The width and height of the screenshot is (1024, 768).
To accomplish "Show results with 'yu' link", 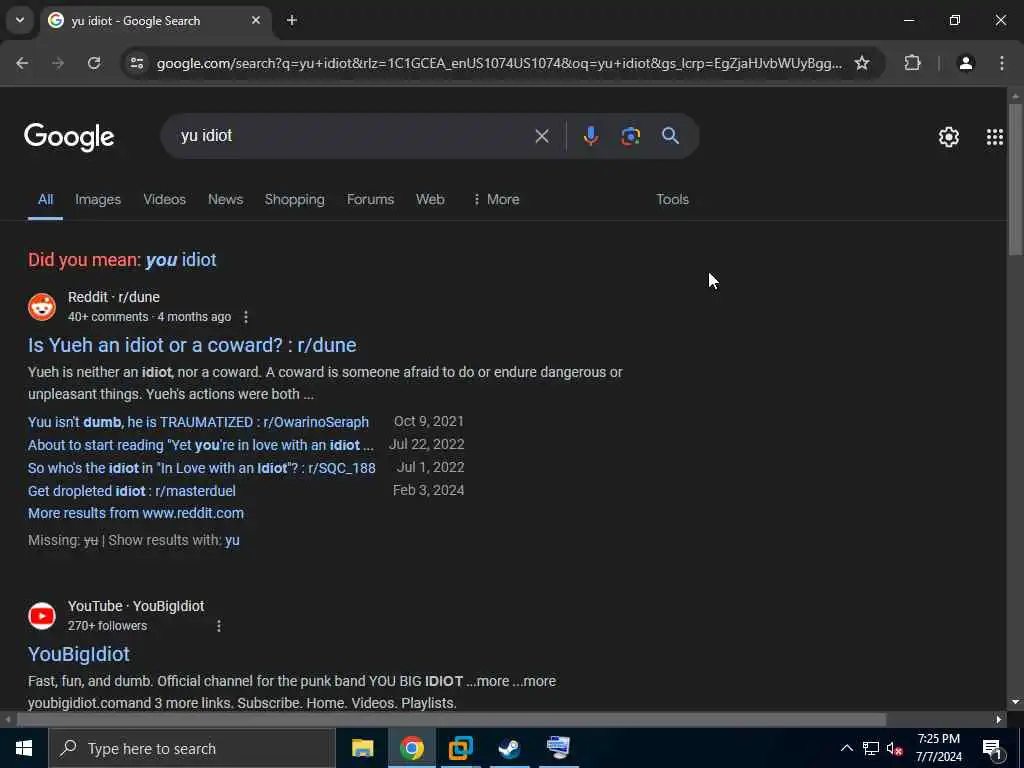I will click(x=232, y=540).
